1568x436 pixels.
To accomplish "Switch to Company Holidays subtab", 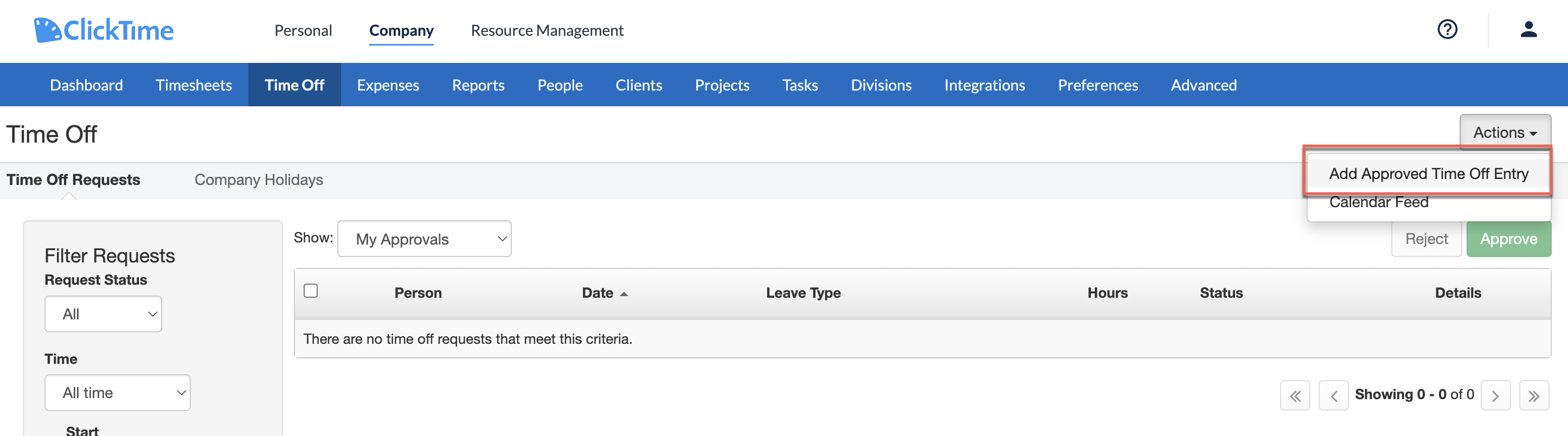I will 259,179.
